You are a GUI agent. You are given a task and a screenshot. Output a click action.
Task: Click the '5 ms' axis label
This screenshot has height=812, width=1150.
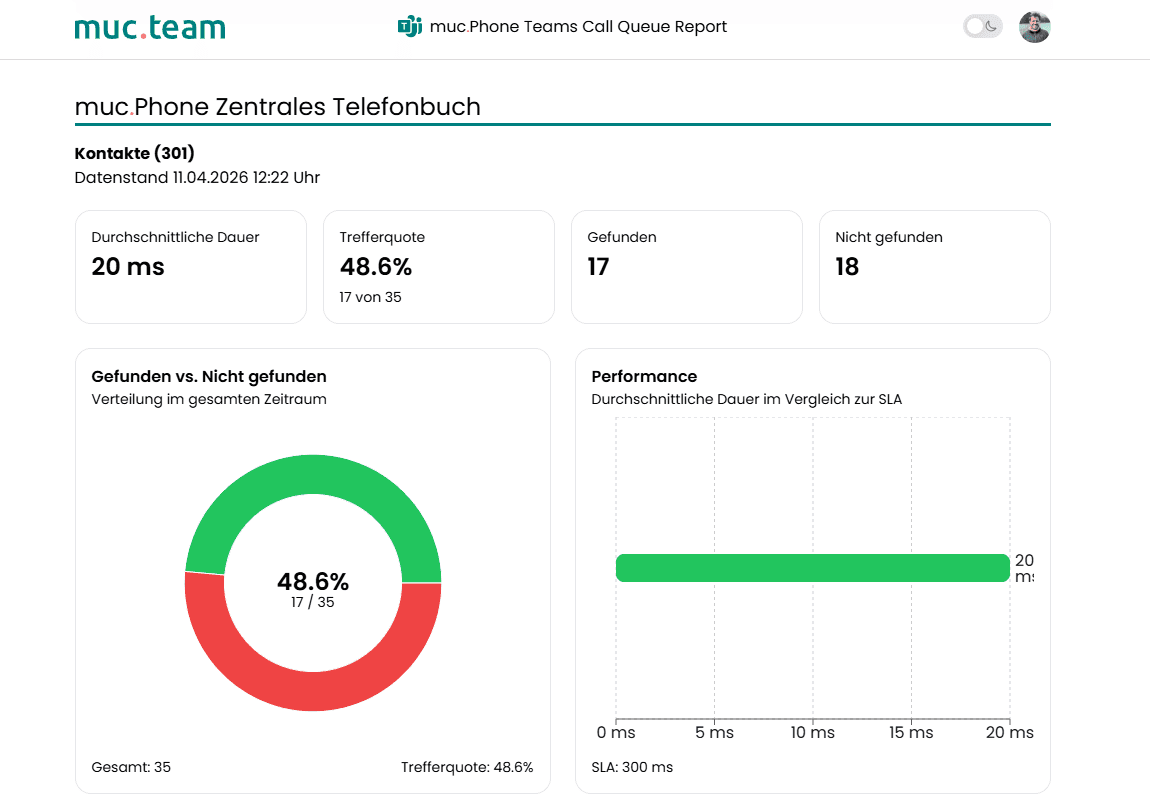714,732
